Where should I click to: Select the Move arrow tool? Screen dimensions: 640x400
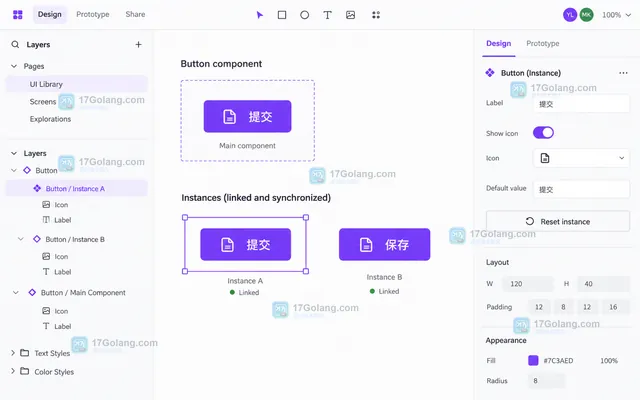point(260,15)
